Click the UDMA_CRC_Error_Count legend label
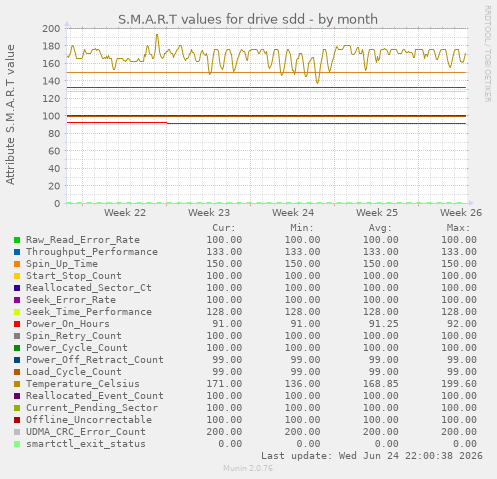 tap(86, 432)
